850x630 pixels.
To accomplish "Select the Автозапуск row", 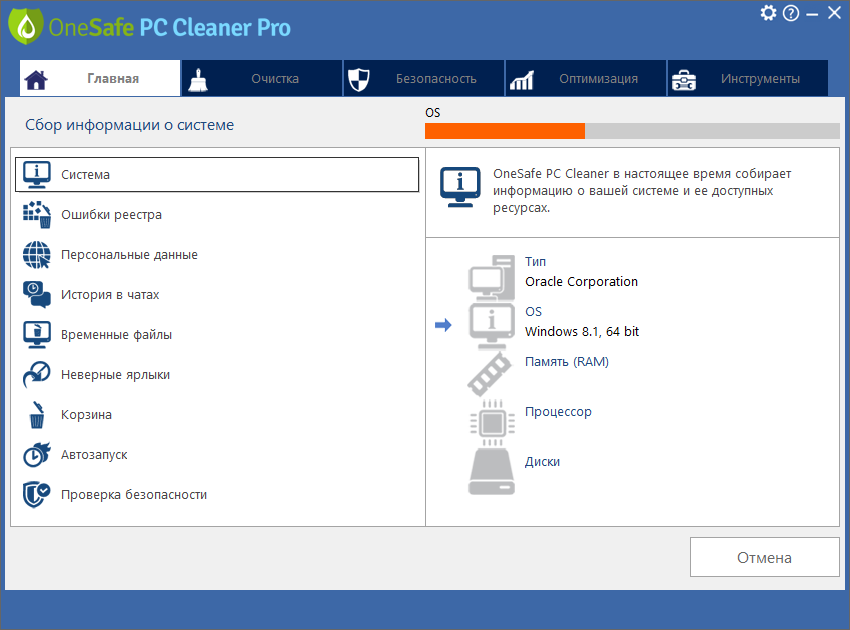I will pyautogui.click(x=217, y=454).
